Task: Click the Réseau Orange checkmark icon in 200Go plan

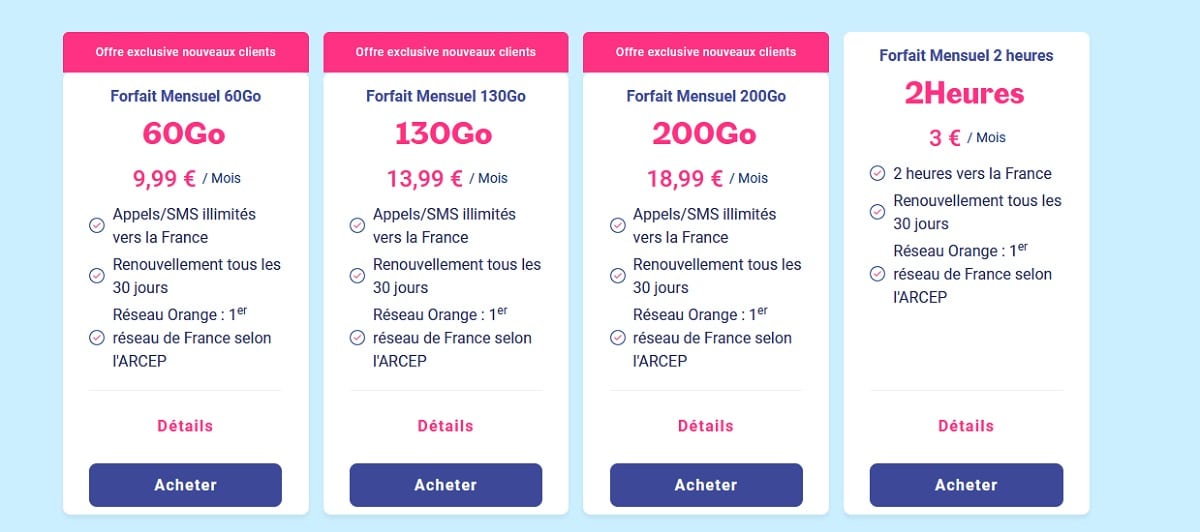Action: click(x=617, y=337)
